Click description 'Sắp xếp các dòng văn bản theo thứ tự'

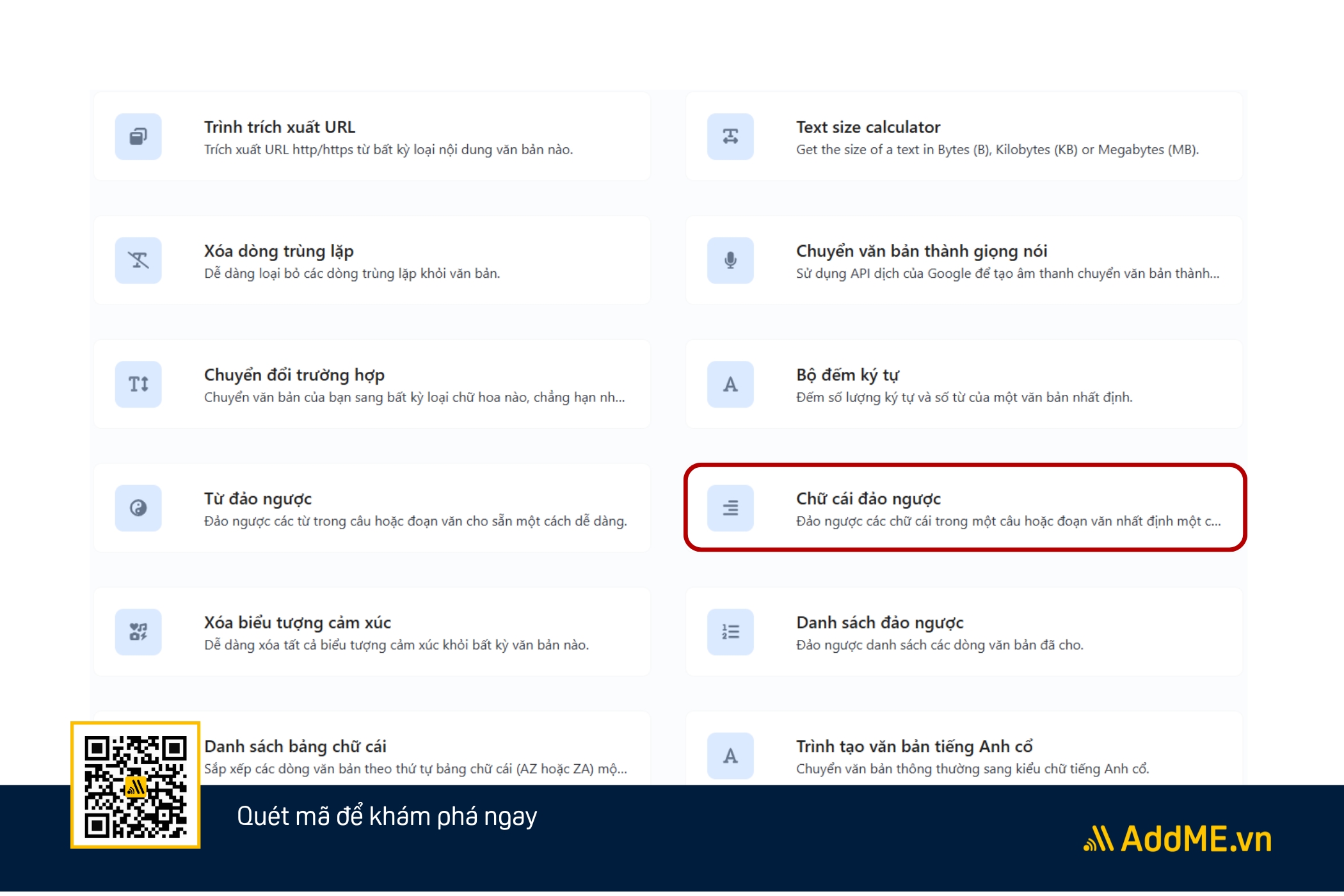click(x=415, y=769)
